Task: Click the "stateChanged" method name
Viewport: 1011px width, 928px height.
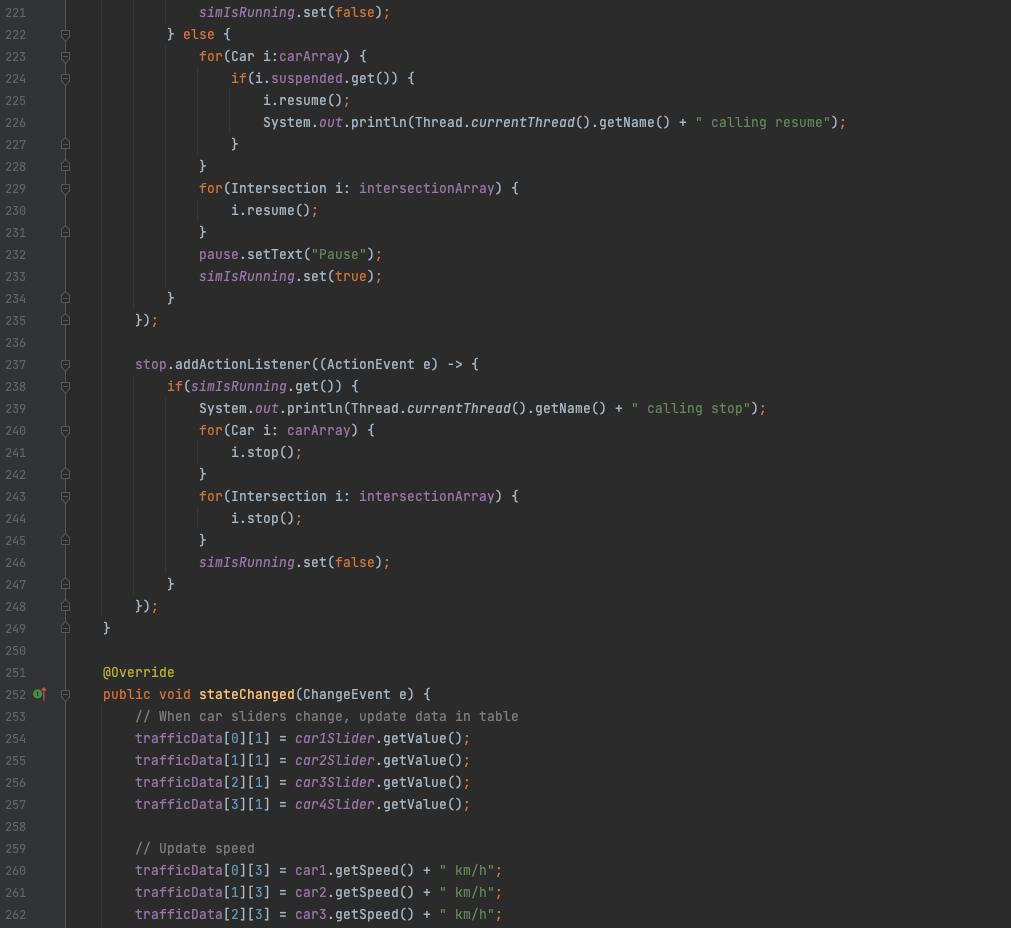Action: click(x=247, y=695)
